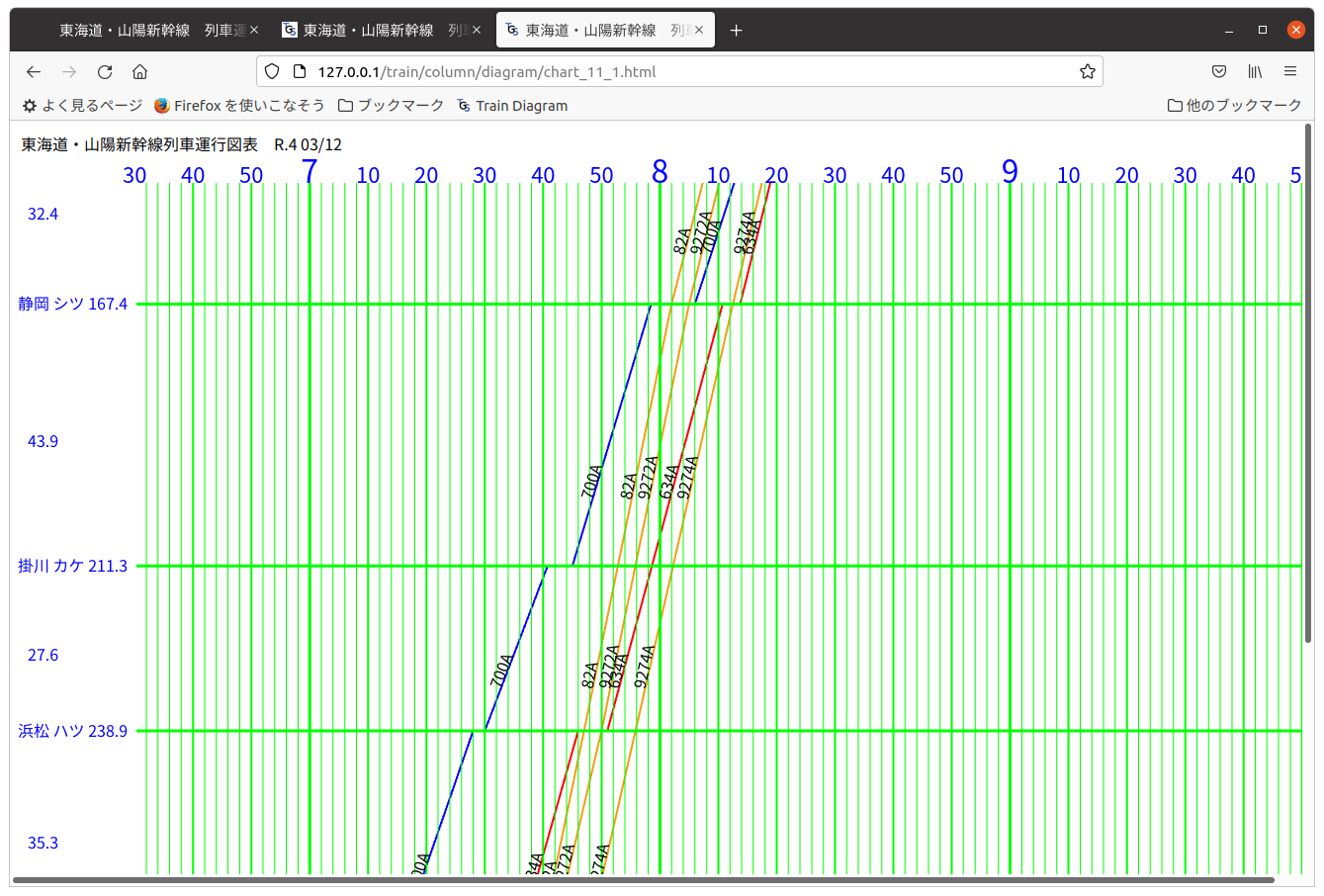Show the library icon in toolbar

pos(1255,71)
